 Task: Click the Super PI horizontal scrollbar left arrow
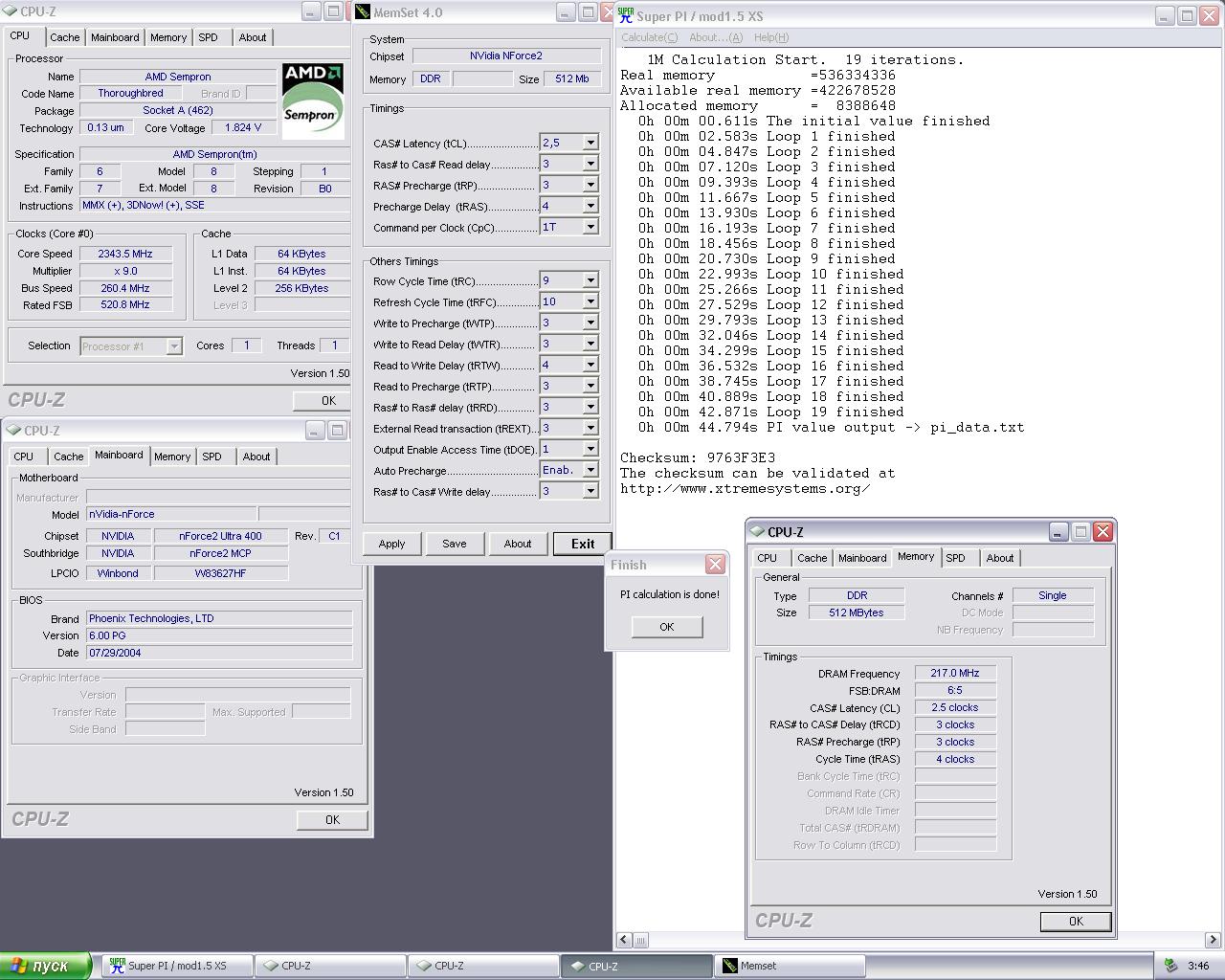click(x=624, y=940)
